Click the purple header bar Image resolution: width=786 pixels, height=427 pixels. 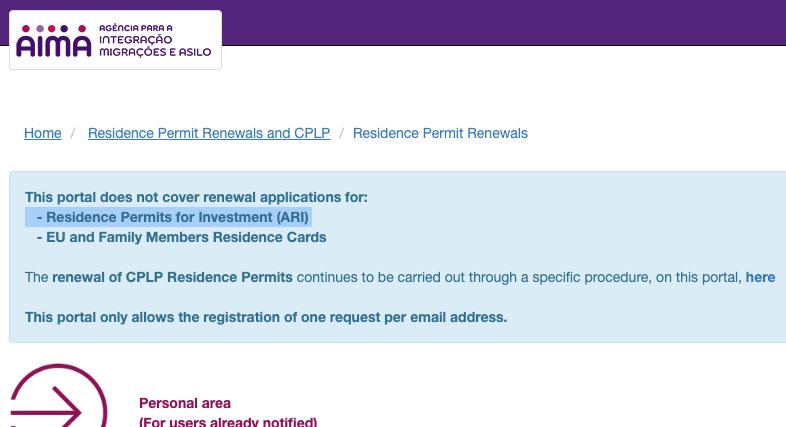point(500,22)
